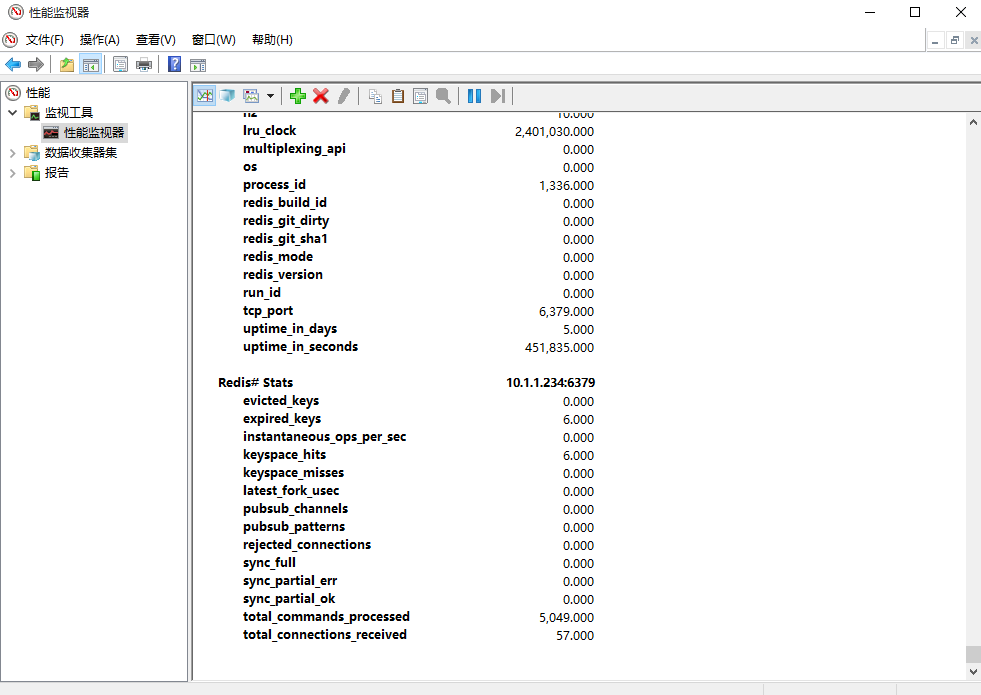The width and height of the screenshot is (981, 695).
Task: Open the 窗口(W) menu
Action: pos(213,40)
